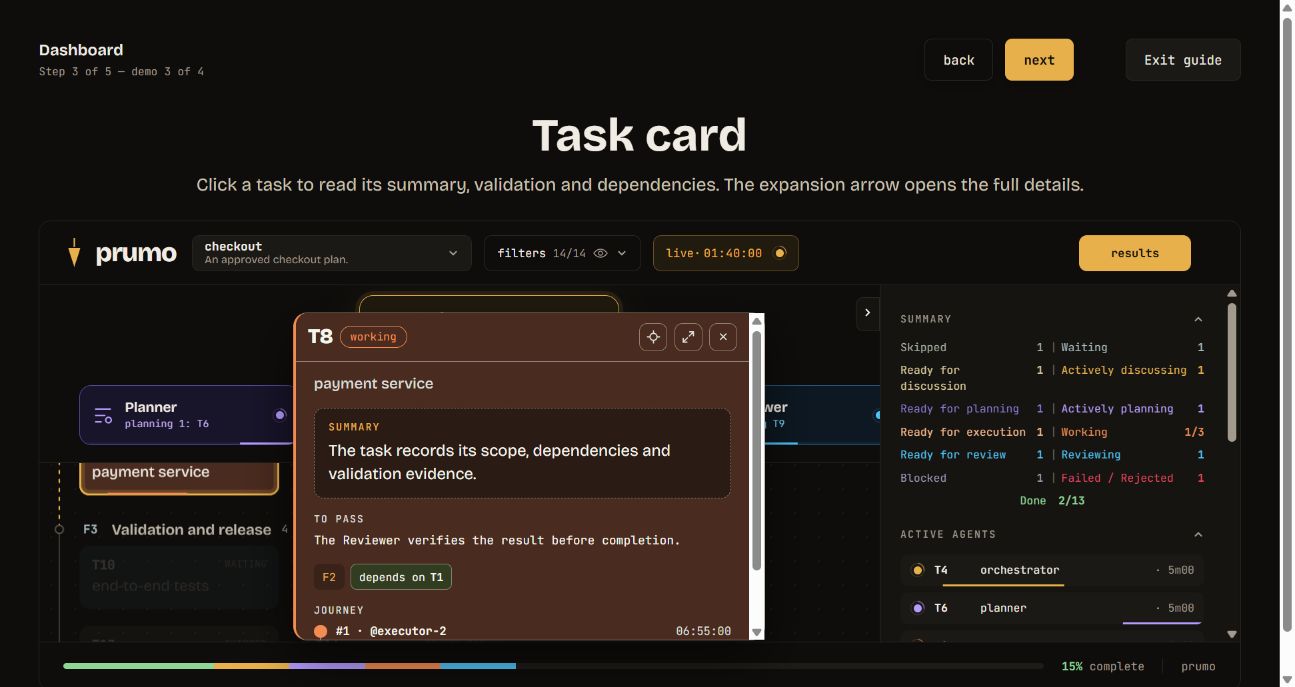Click Ready for discussion status

pos(971,378)
